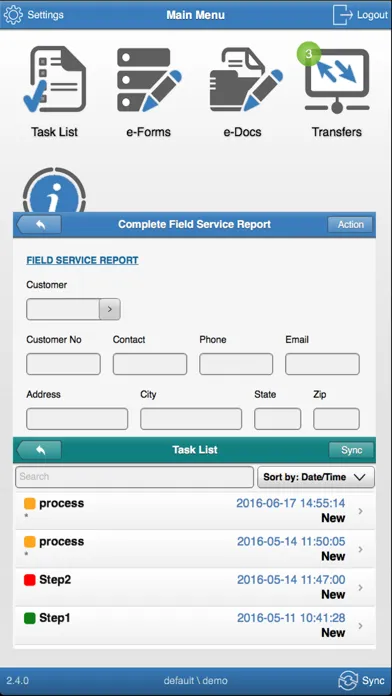
Task: Click the default \ demo status text
Action: [196, 681]
